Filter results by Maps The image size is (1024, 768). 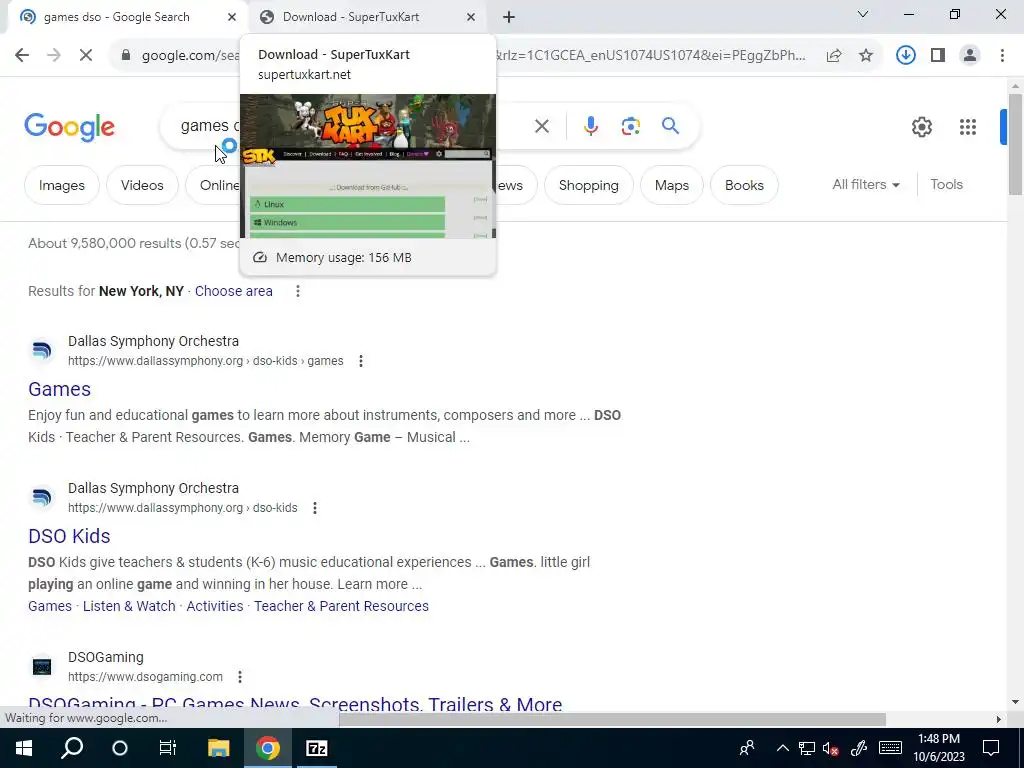pos(671,185)
